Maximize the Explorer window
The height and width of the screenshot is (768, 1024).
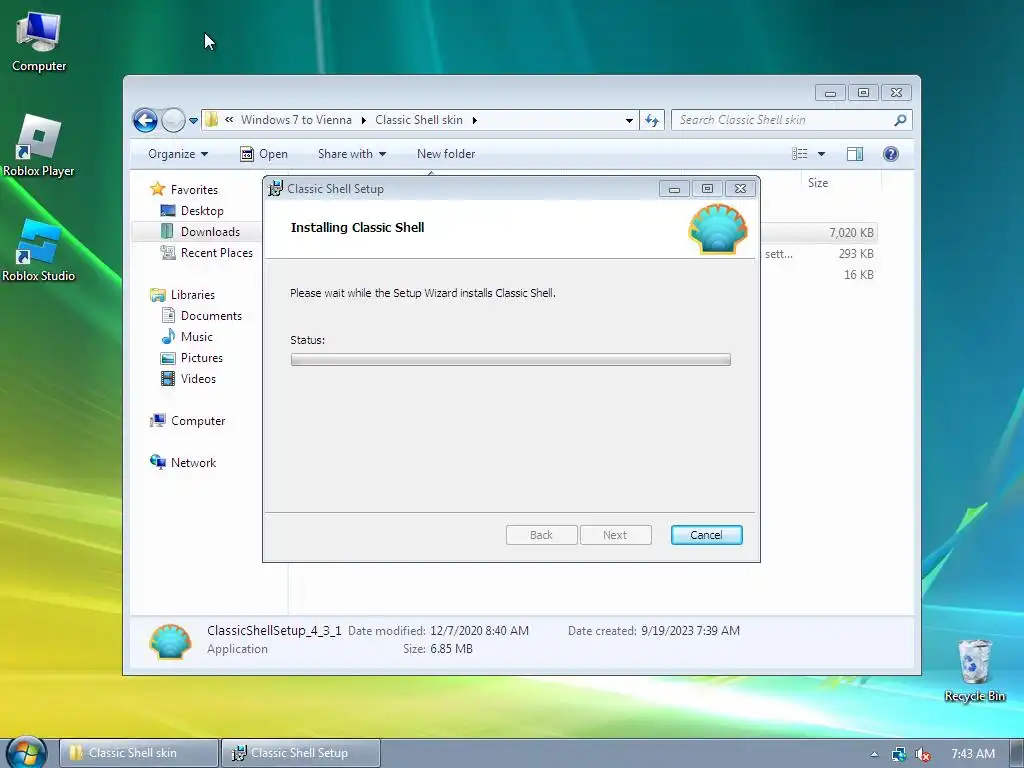click(863, 93)
